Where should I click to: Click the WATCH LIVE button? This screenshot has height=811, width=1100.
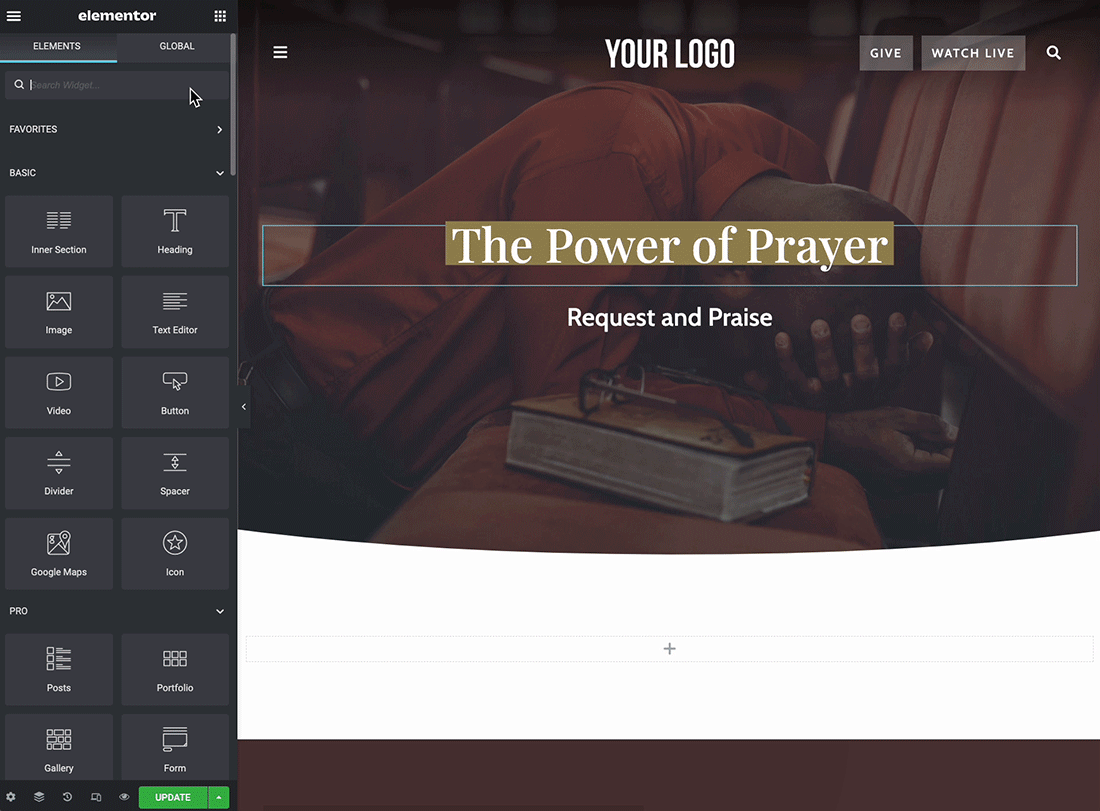point(972,52)
